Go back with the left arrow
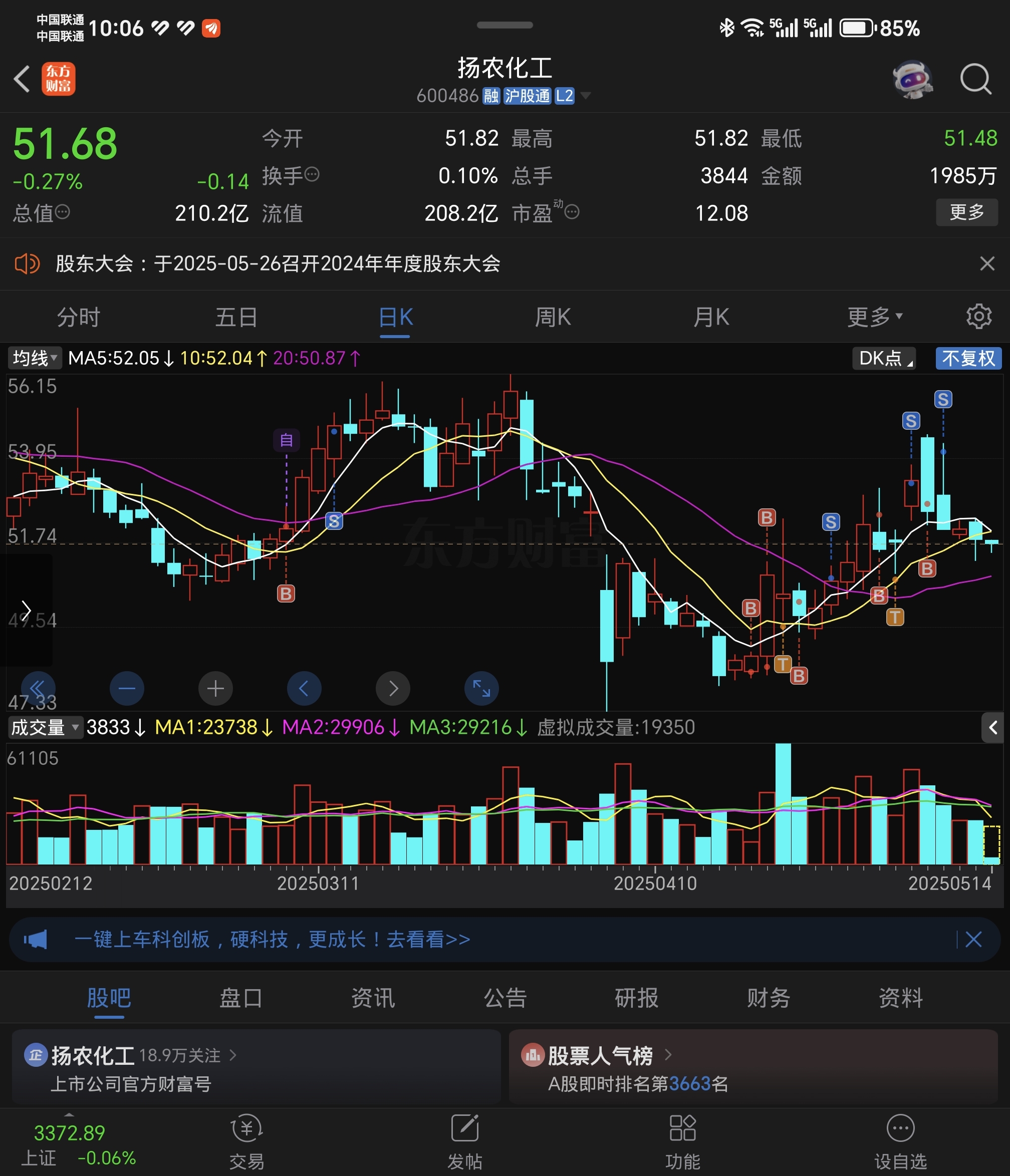The height and width of the screenshot is (1176, 1010). [x=22, y=79]
